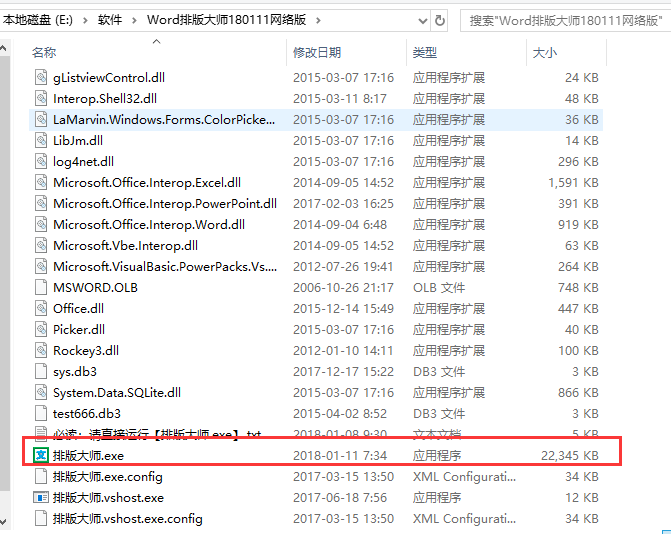Select file name Rockey3.dll
Viewport: 671px width, 534px height.
pyautogui.click(x=86, y=350)
